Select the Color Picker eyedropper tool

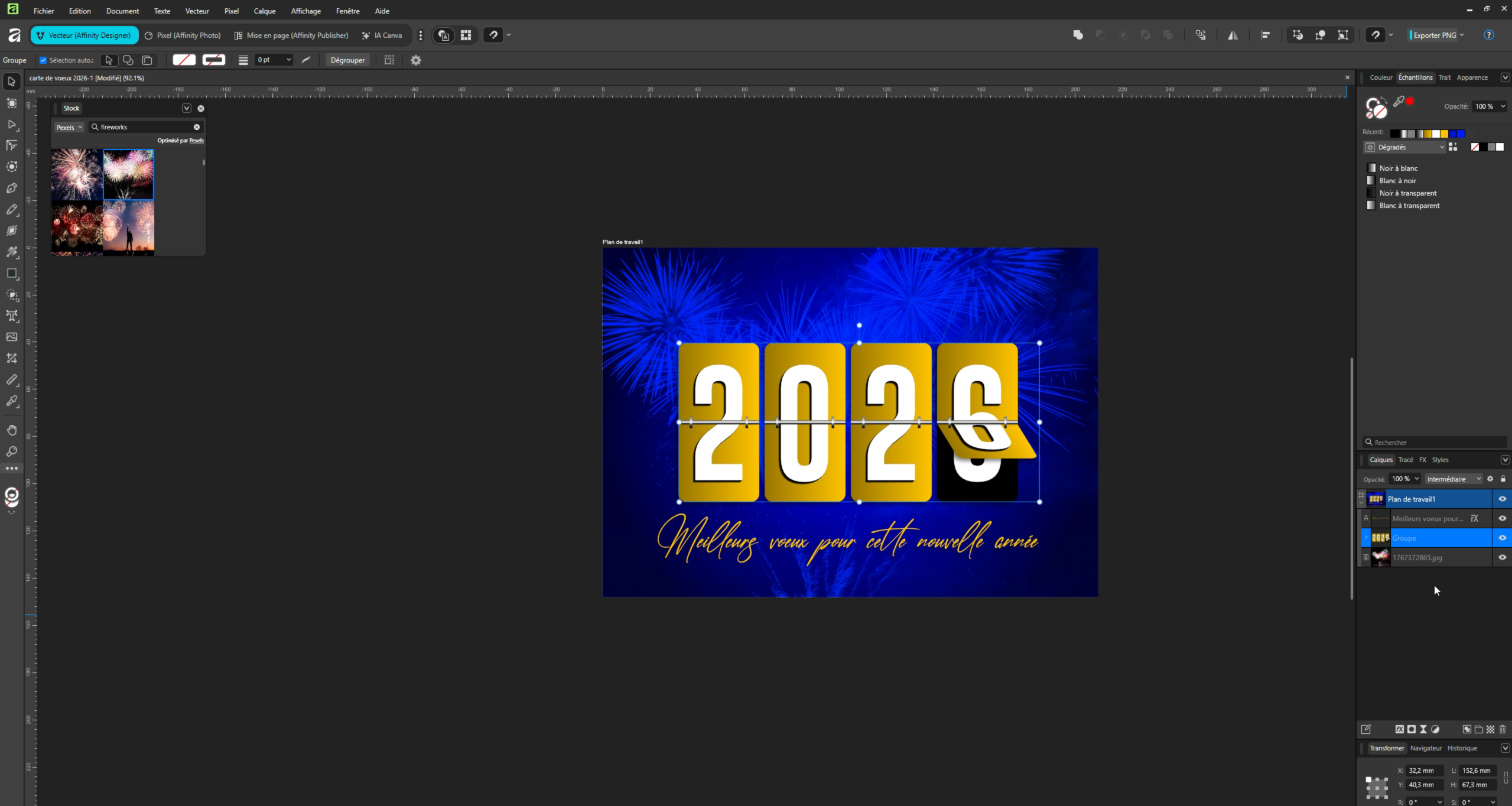(11, 401)
